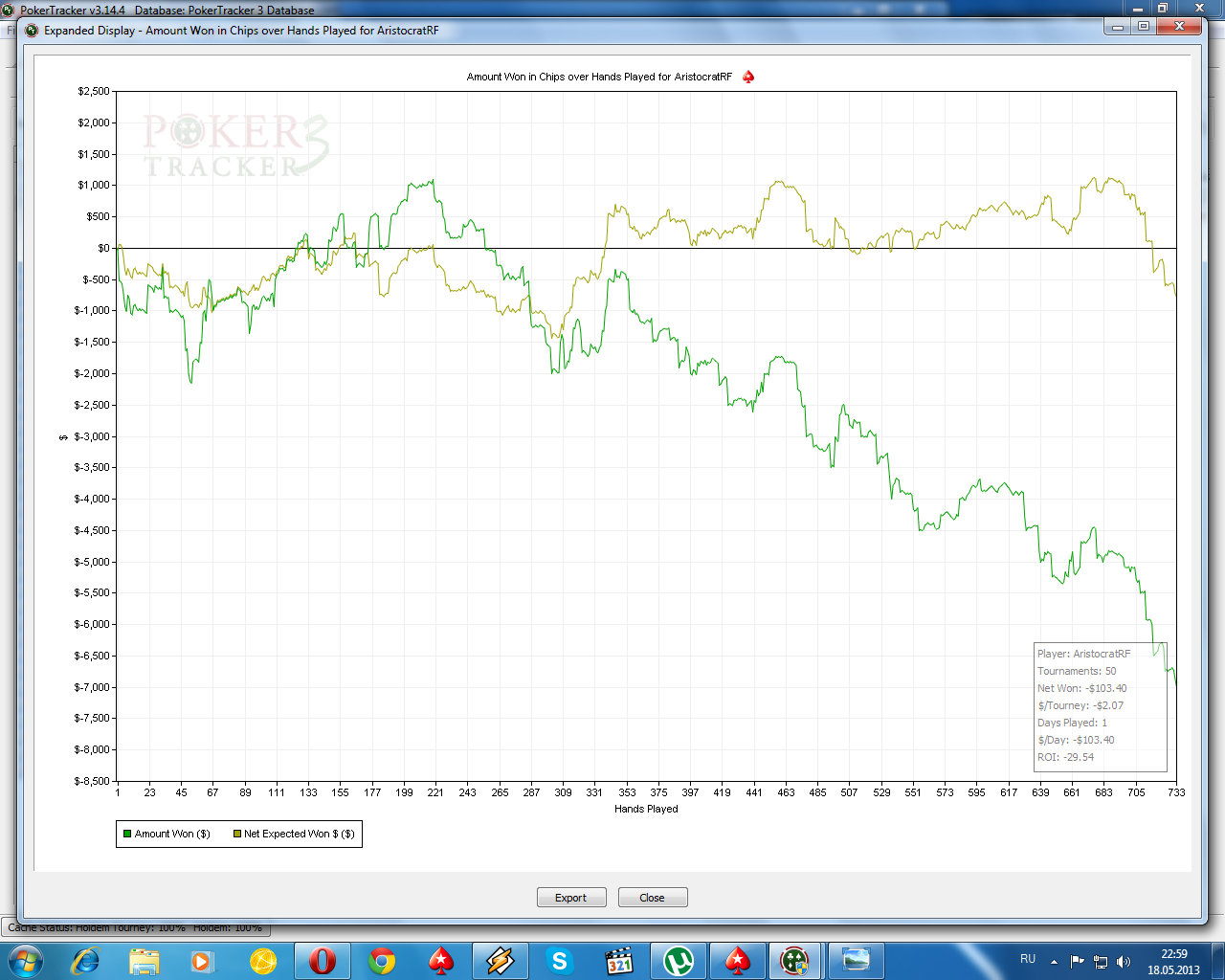Click the PokerTracker icon in Expanded Display title bar

point(31,30)
